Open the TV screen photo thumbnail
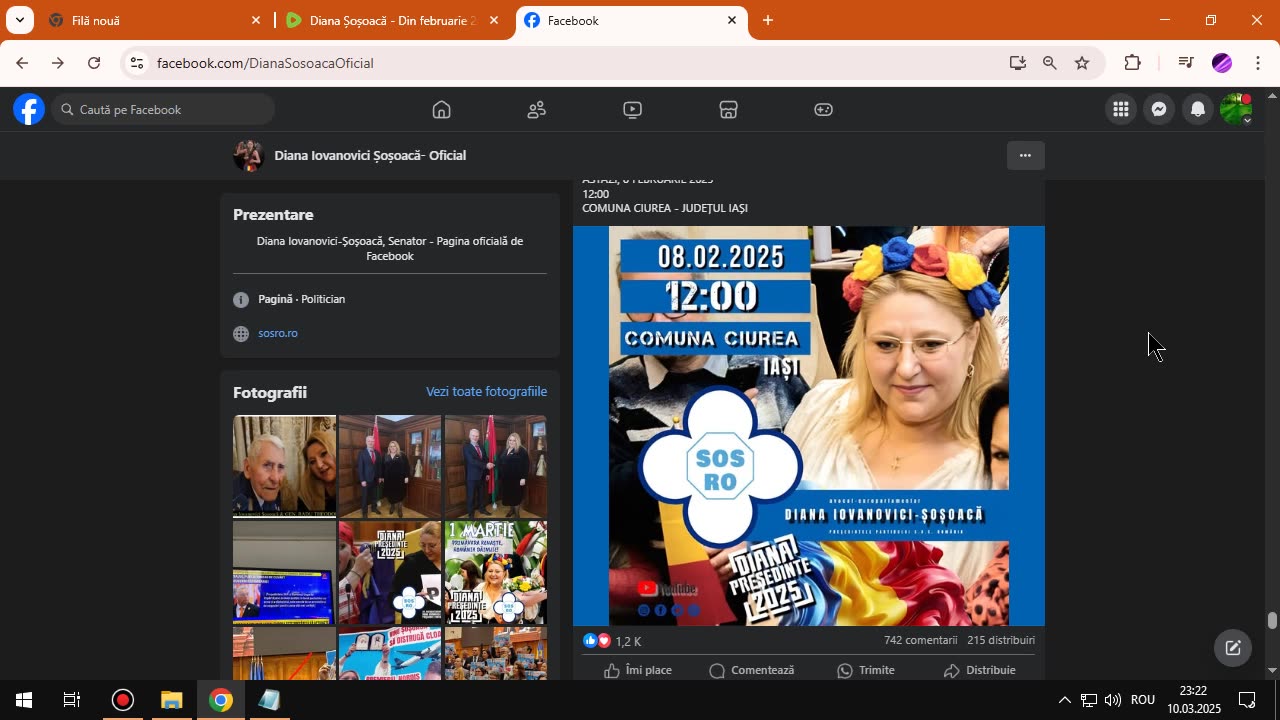 284,572
